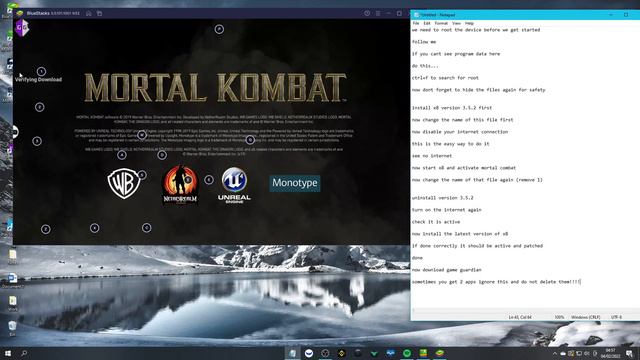Open the Spotify taskbar icon
640x360 pixels.
click(407, 353)
